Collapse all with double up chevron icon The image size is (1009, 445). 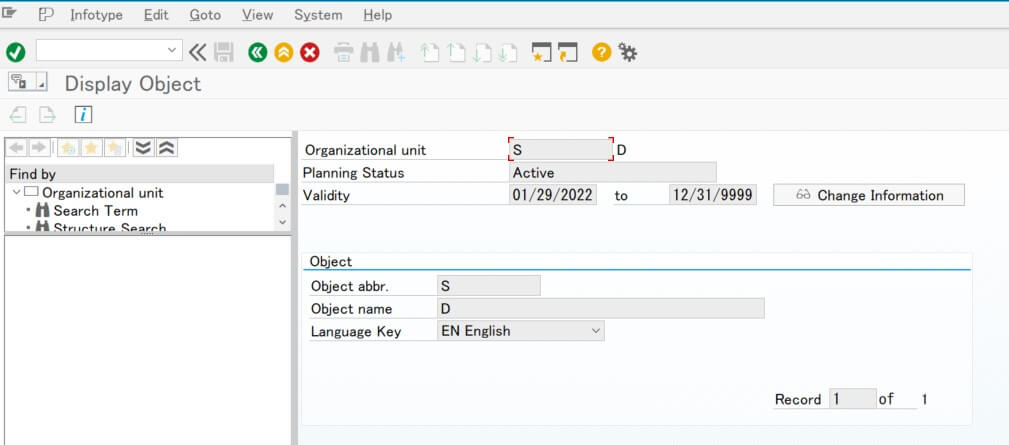(166, 148)
